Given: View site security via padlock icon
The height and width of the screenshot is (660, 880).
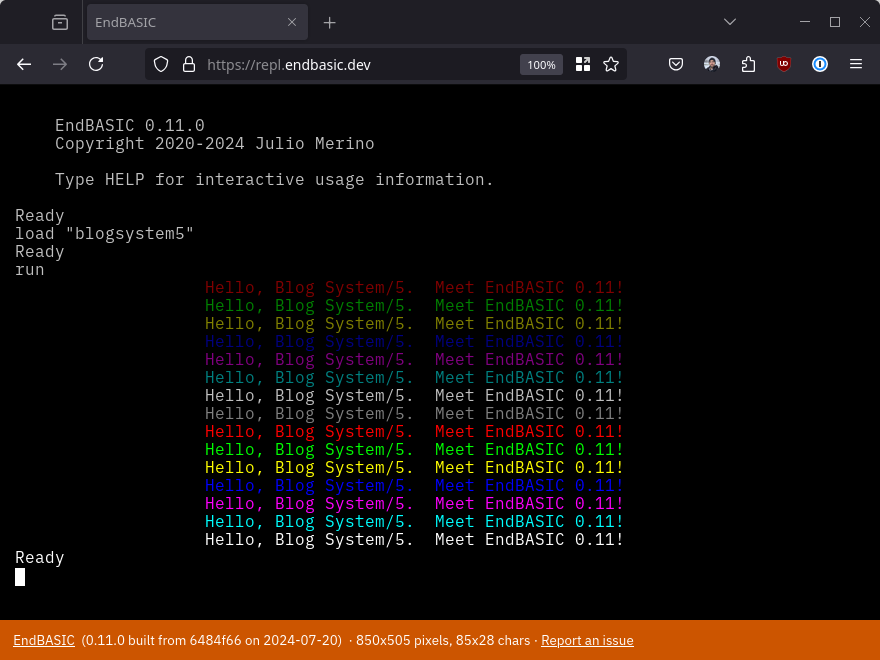Looking at the screenshot, I should [189, 65].
